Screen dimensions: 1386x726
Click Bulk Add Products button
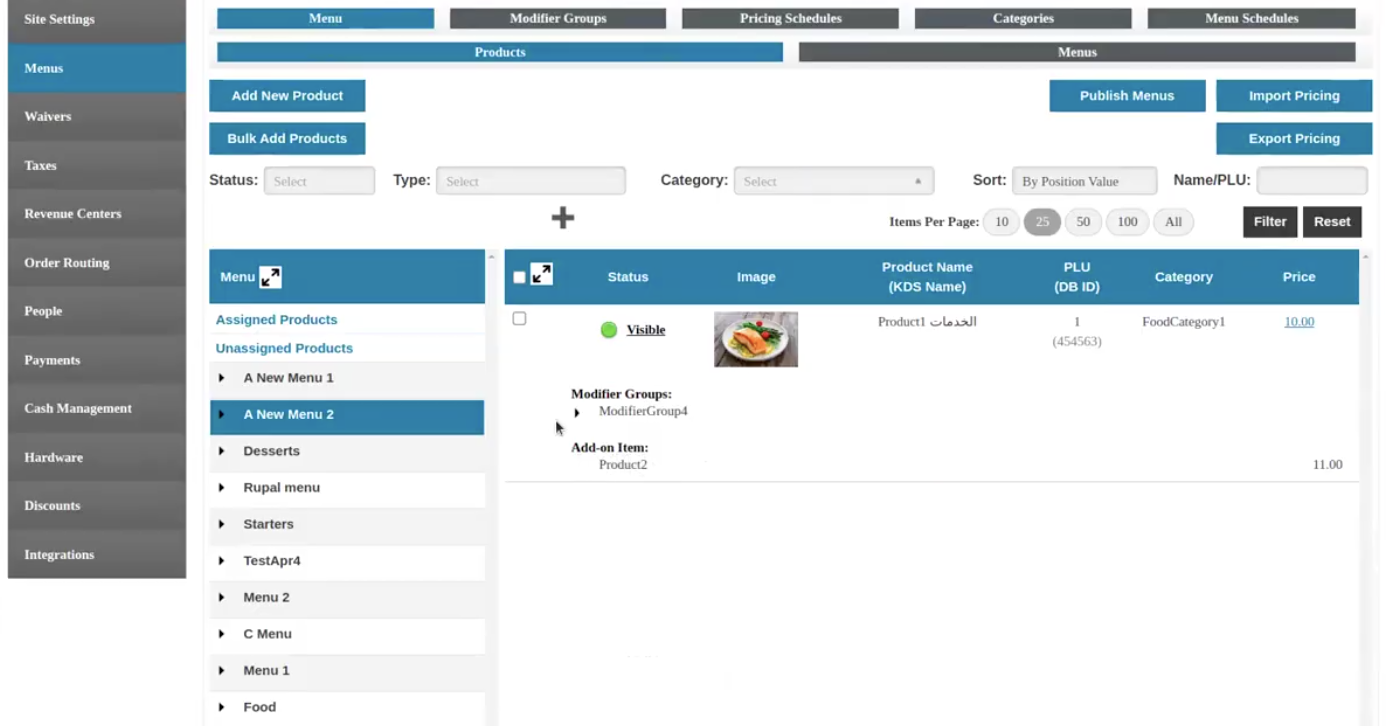pyautogui.click(x=287, y=139)
